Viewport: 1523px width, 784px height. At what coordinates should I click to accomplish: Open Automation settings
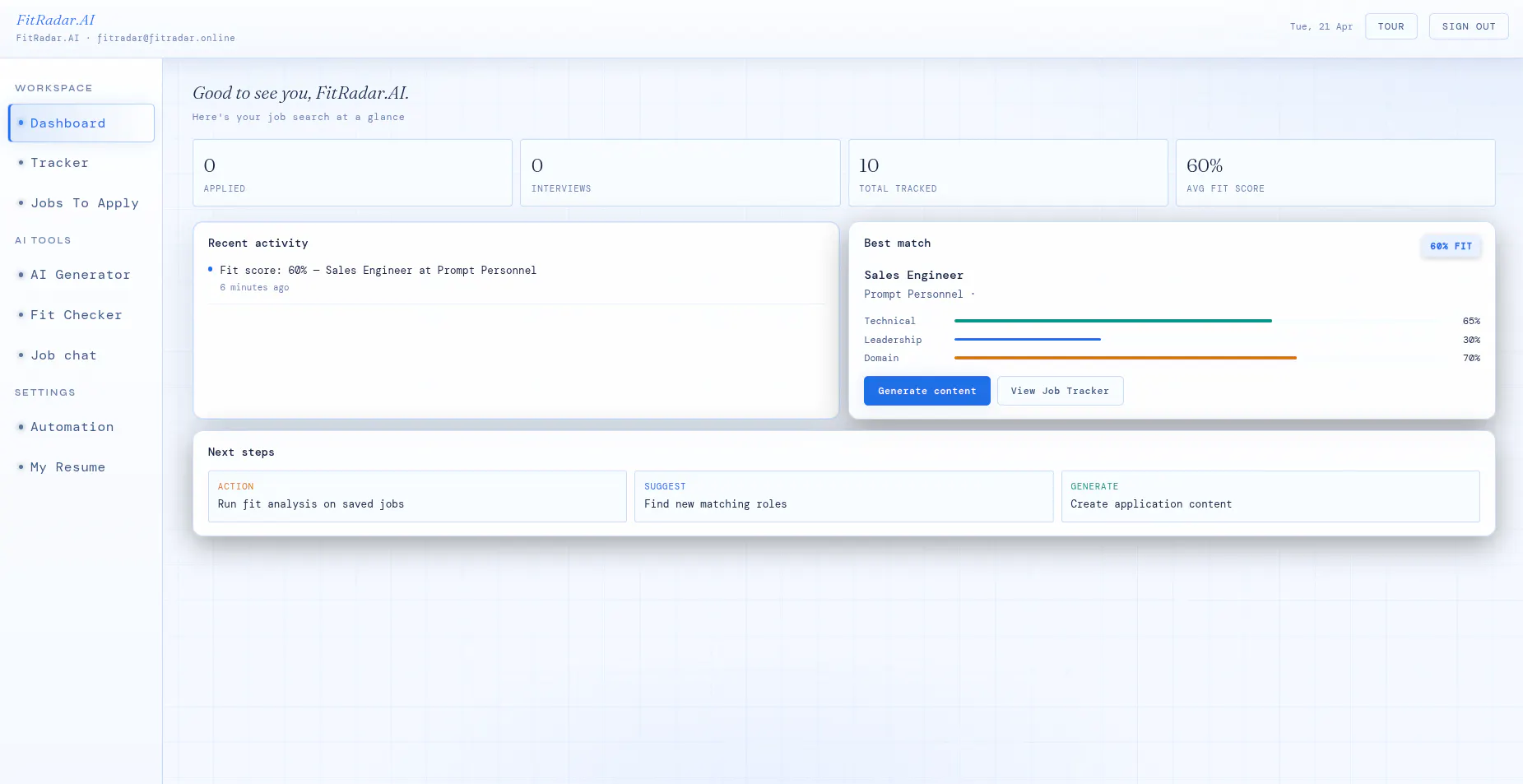point(81,427)
